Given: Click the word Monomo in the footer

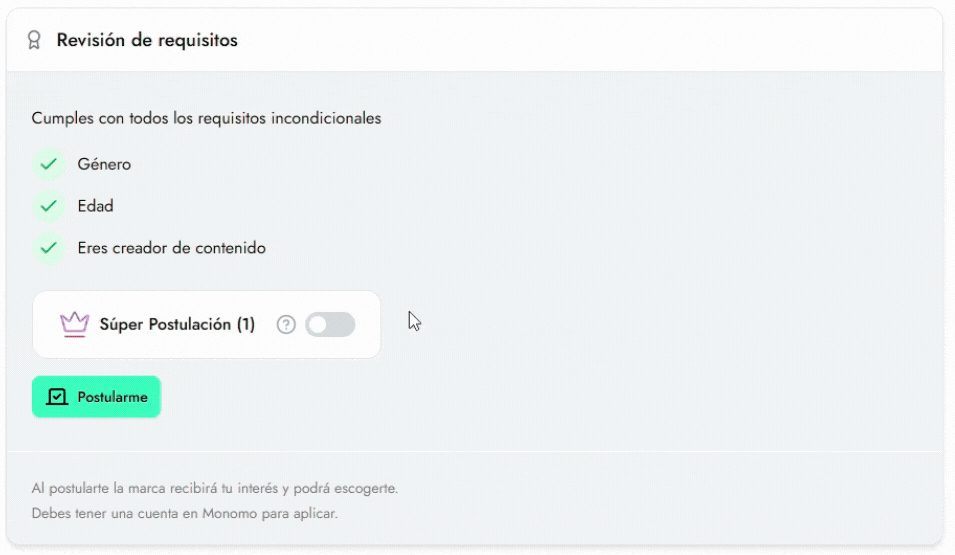Looking at the screenshot, I should tap(230, 514).
